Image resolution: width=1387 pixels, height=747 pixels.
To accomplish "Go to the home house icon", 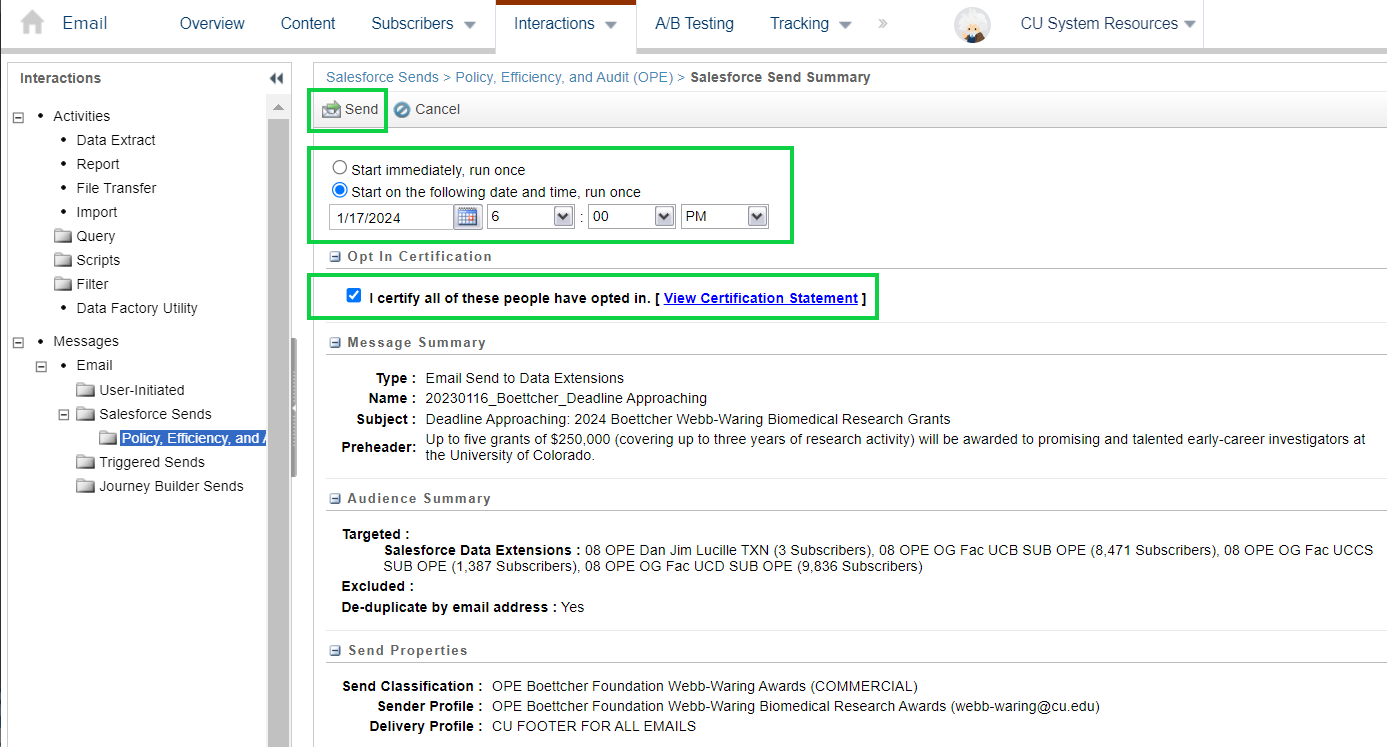I will [x=32, y=23].
